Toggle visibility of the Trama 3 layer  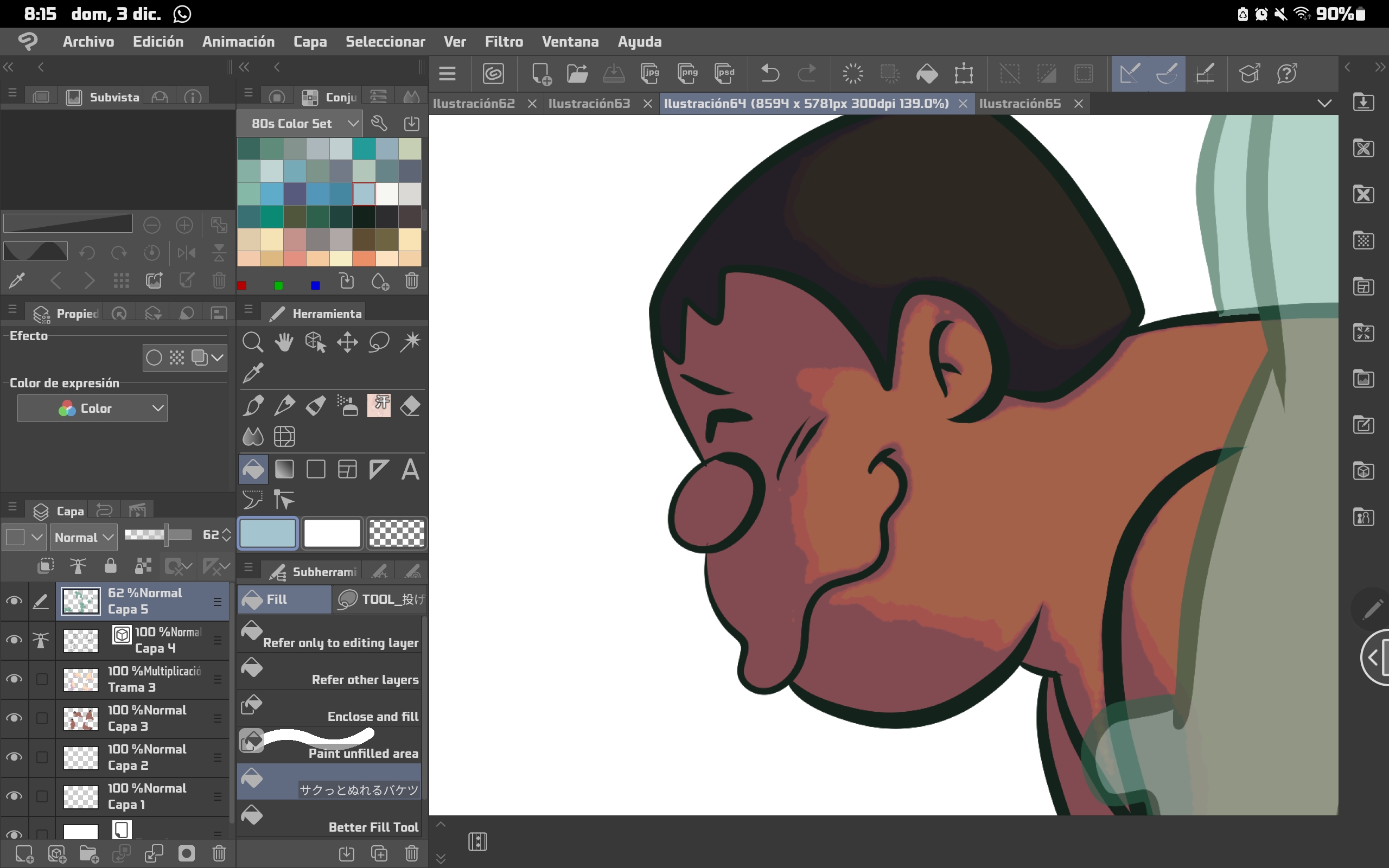14,679
